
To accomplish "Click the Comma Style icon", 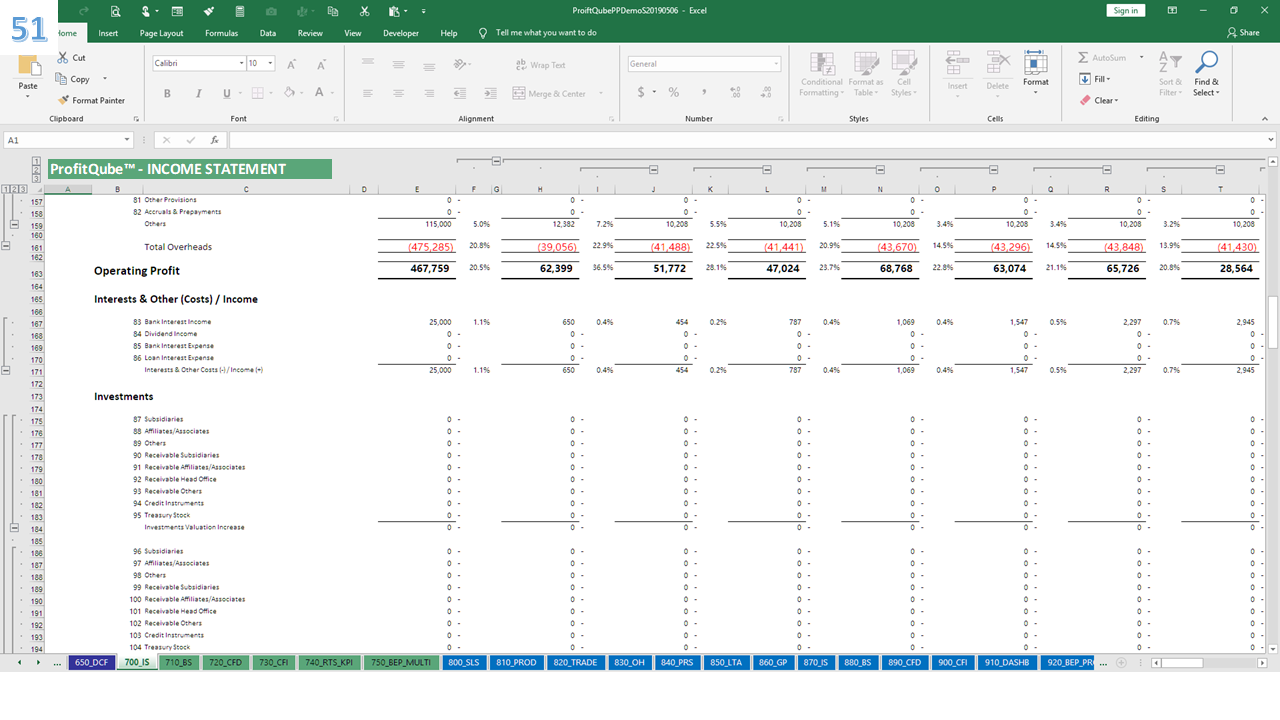I will tap(704, 92).
